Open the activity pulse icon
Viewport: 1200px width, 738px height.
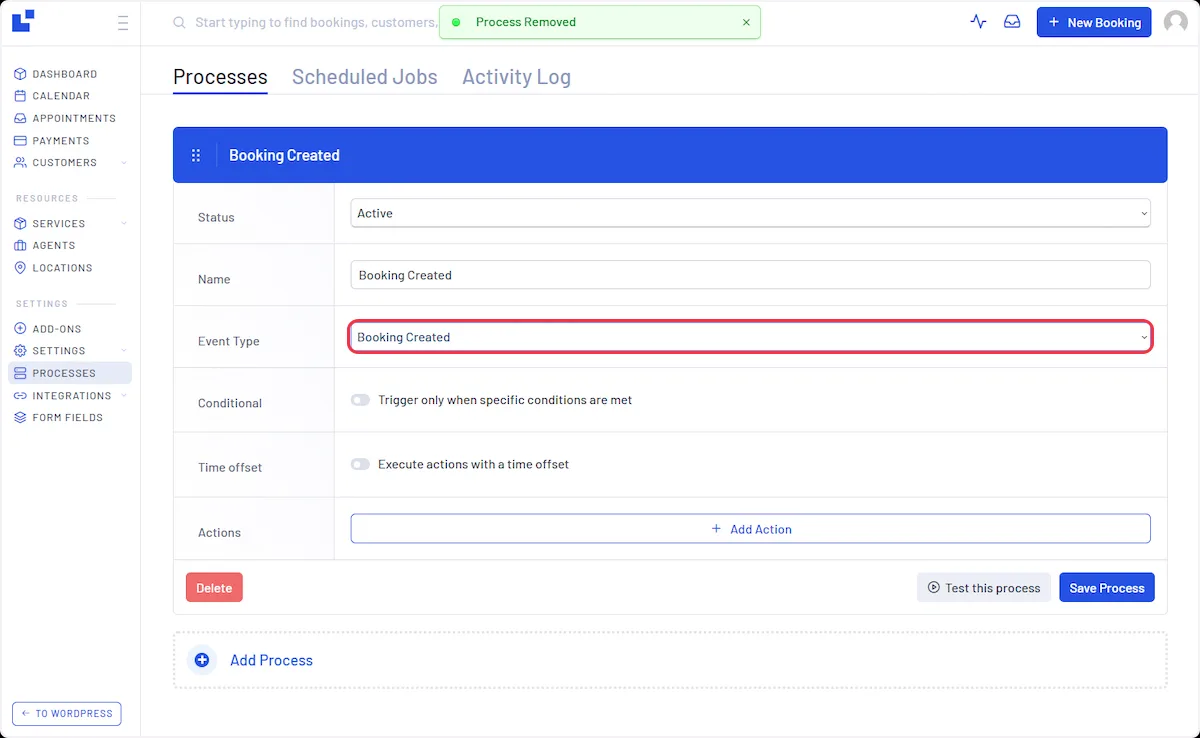click(978, 22)
